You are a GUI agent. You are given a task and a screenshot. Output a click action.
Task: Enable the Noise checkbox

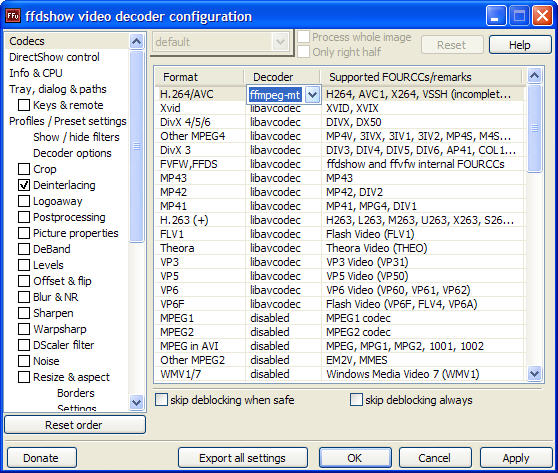24,361
